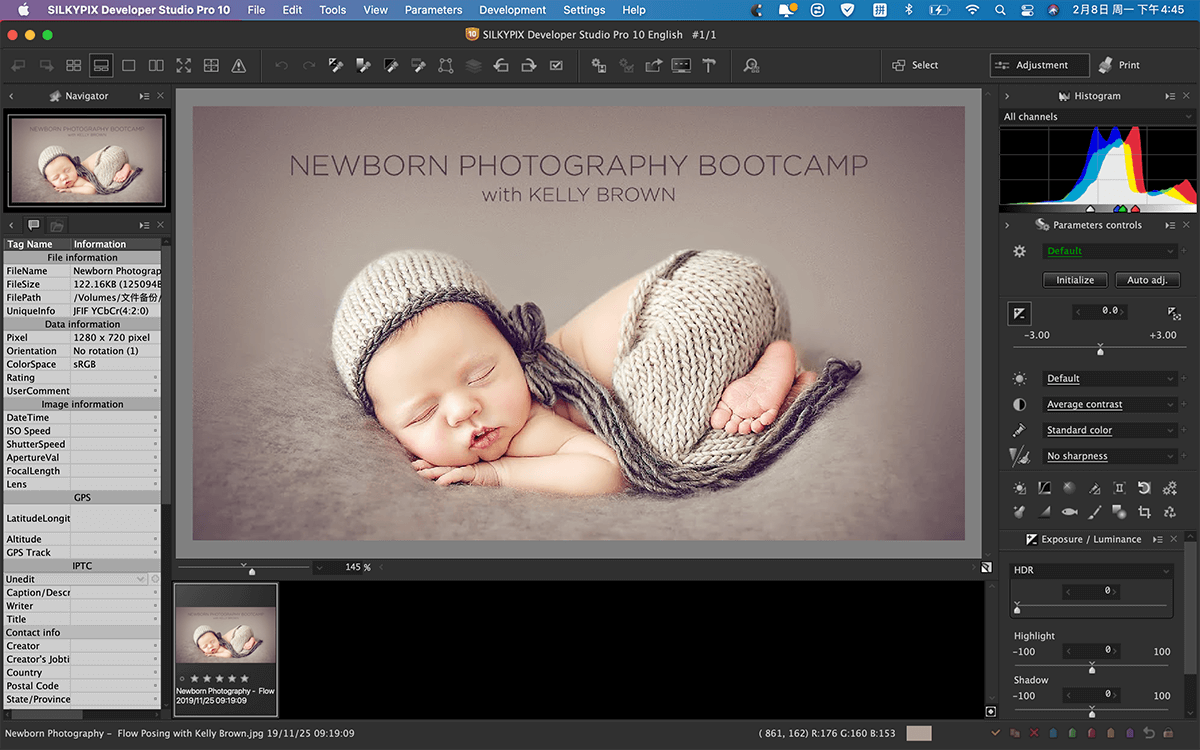
Task: Open the Average contrast dropdown
Action: [1110, 405]
